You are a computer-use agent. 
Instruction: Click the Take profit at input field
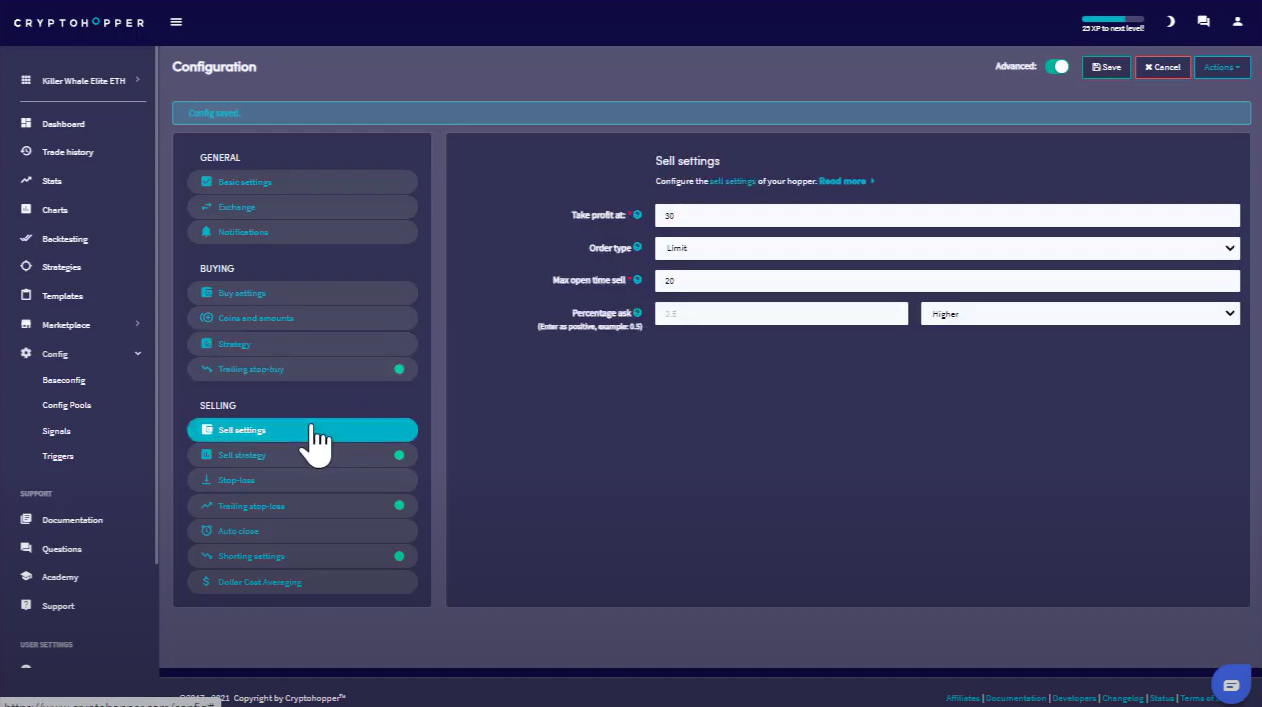946,216
